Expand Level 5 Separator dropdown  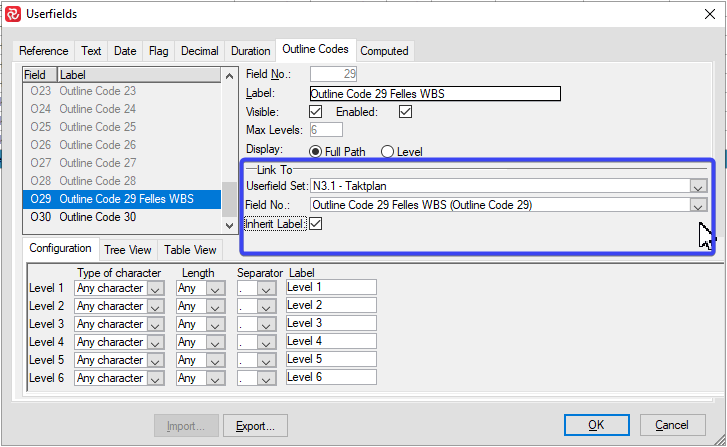[265, 360]
